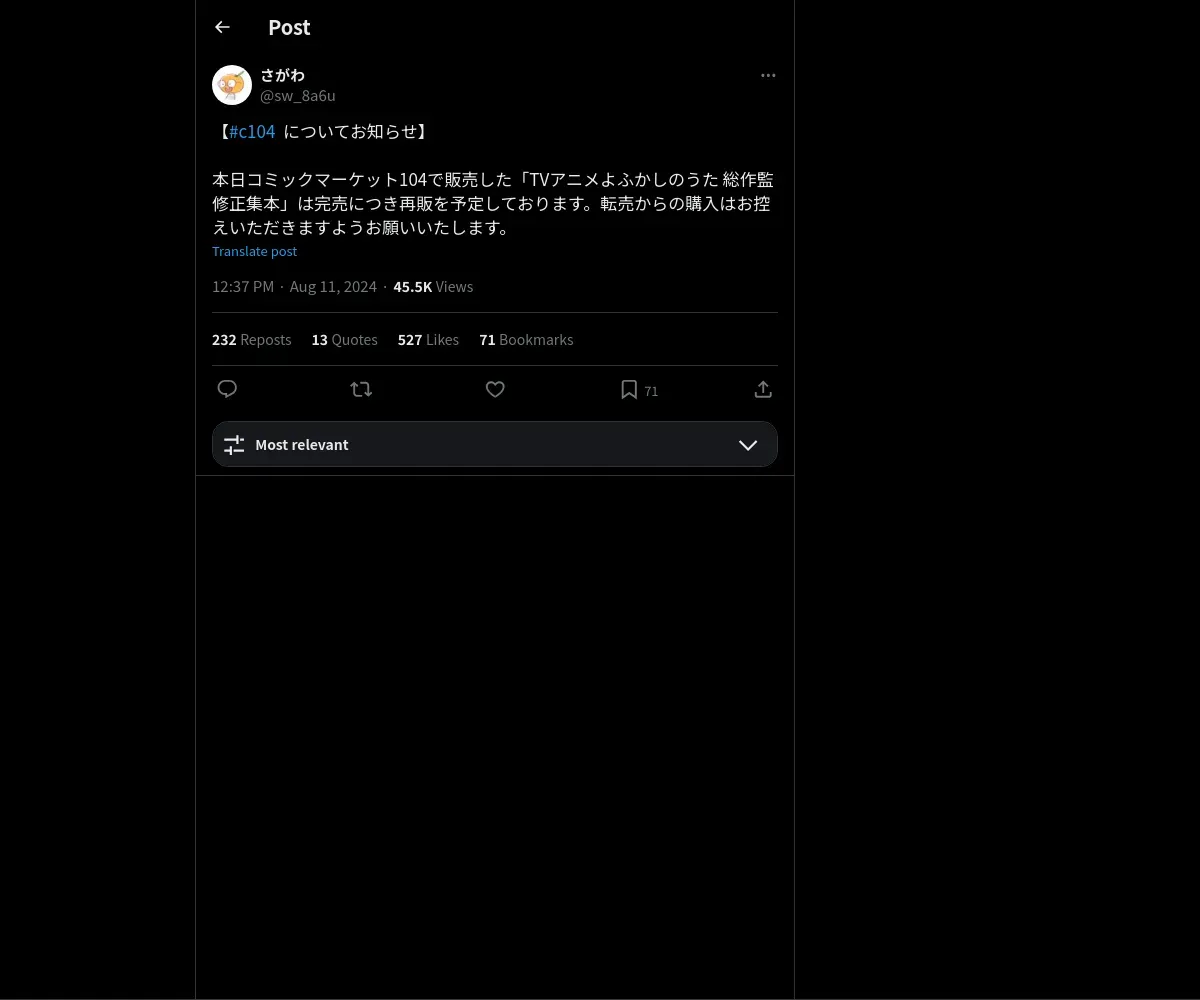
Task: Share the post via upload icon
Action: [763, 389]
